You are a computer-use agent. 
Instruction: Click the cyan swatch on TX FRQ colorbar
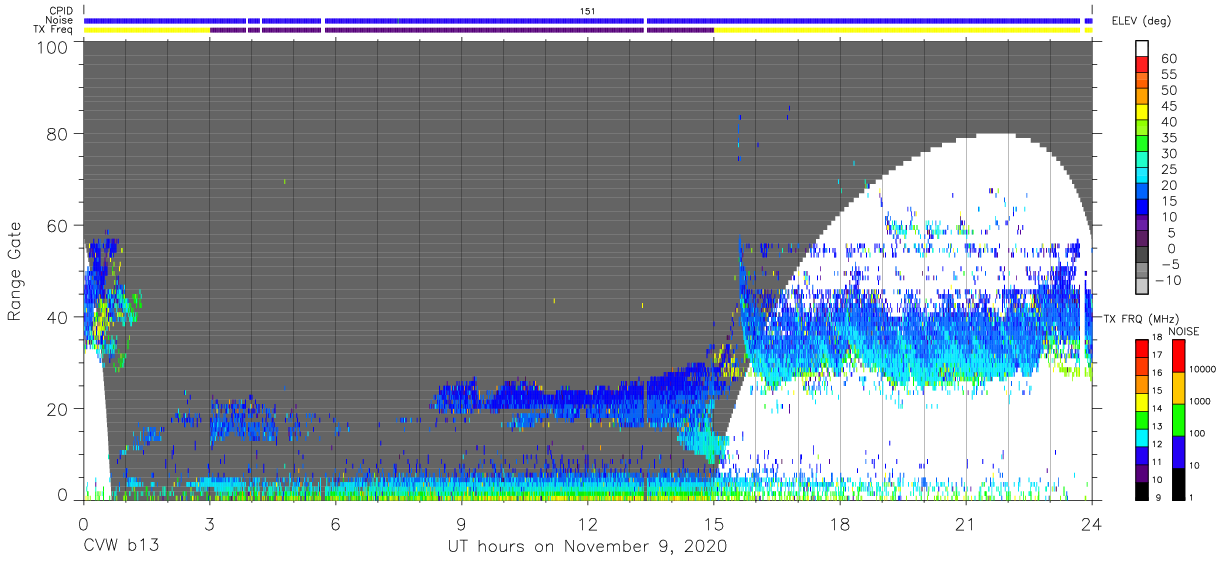pos(1142,437)
